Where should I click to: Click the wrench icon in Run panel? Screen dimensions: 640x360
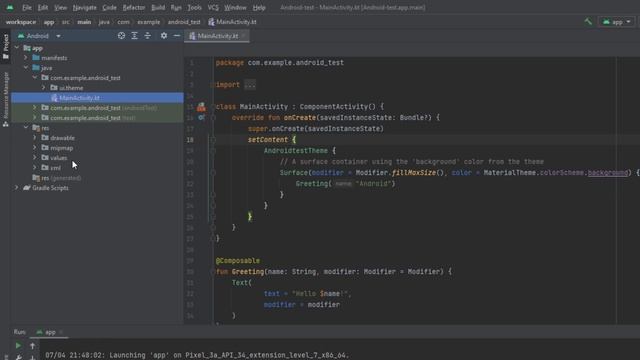tap(18, 357)
